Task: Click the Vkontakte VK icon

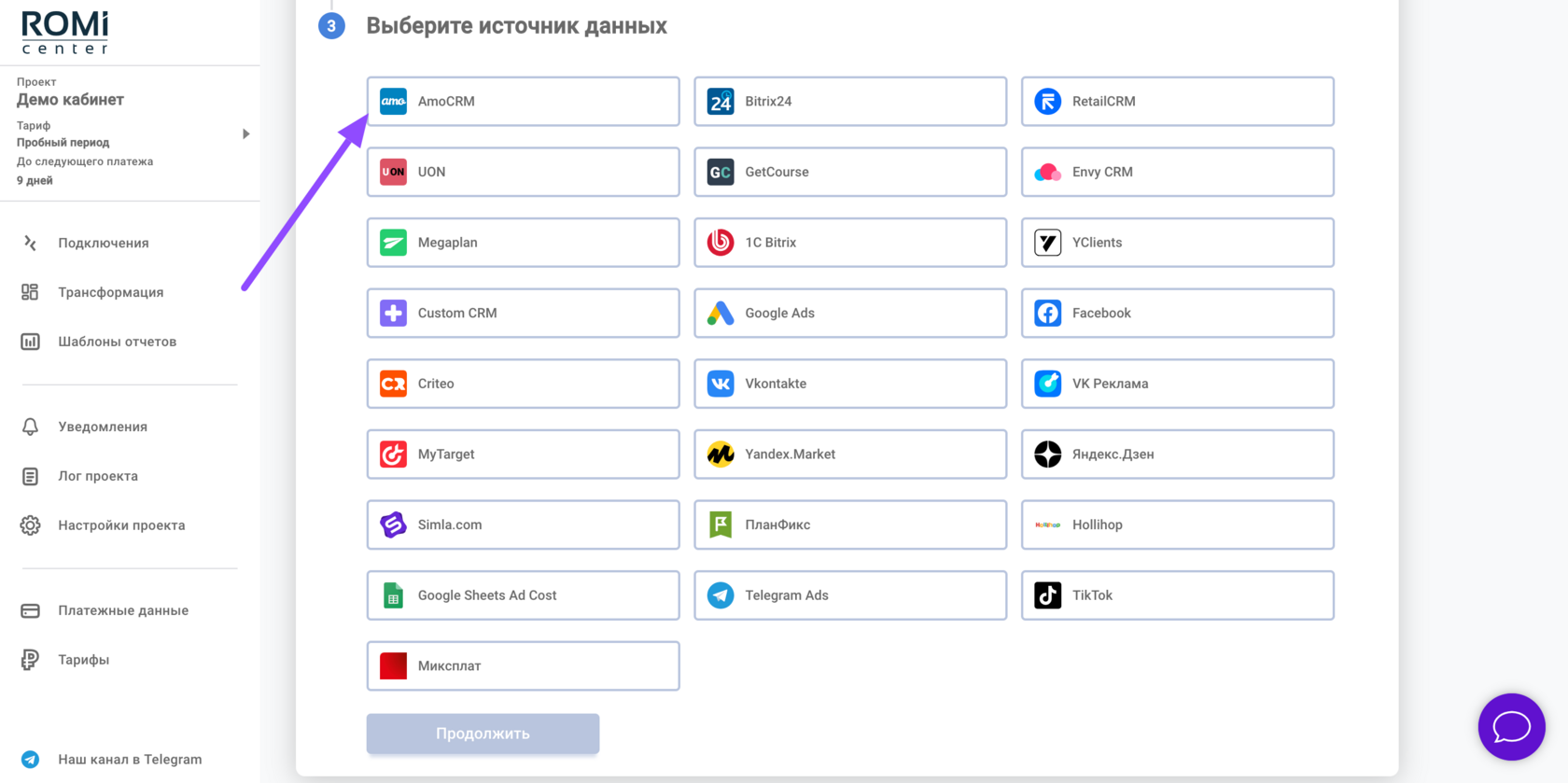Action: click(721, 384)
